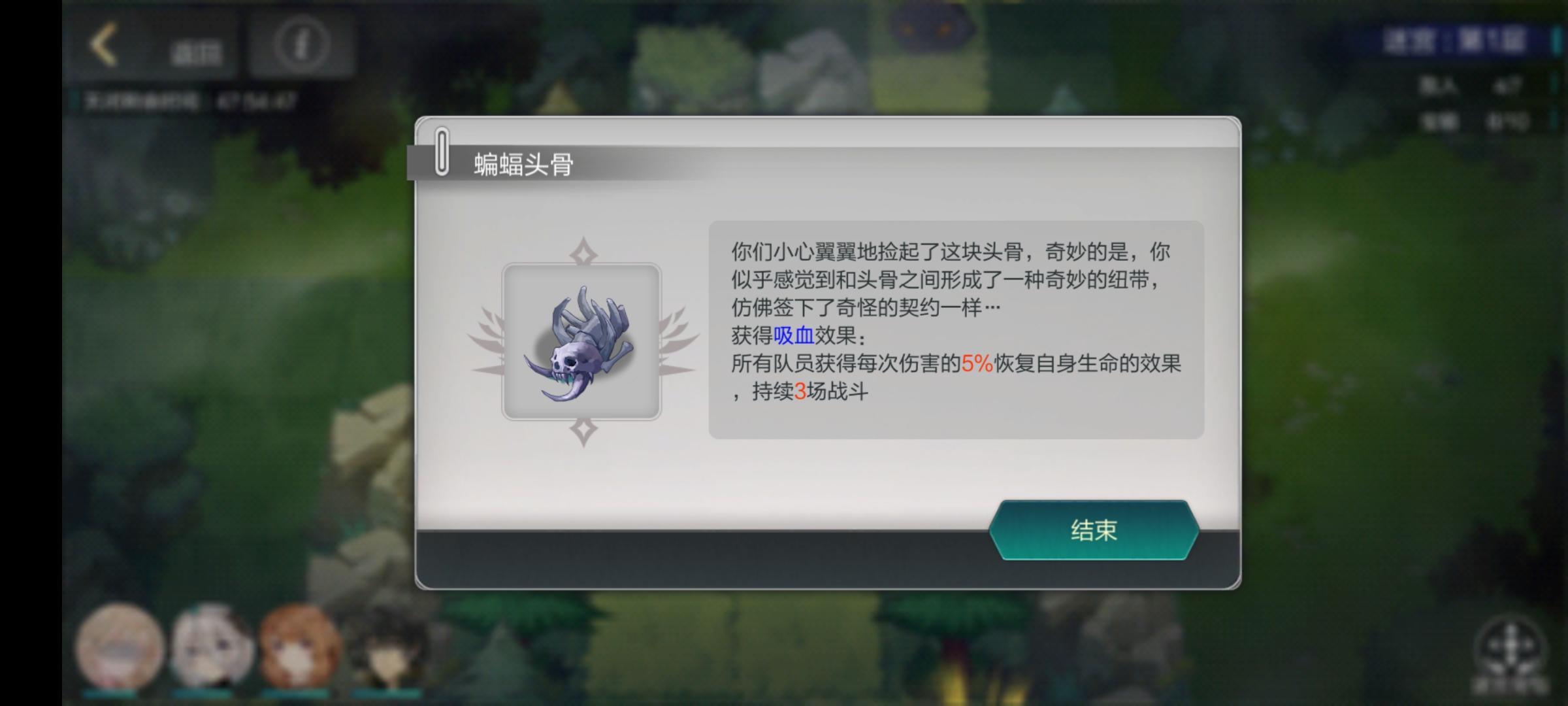Viewport: 1568px width, 706px height.
Task: Tap the blue 吸血 keyword
Action: click(x=793, y=335)
